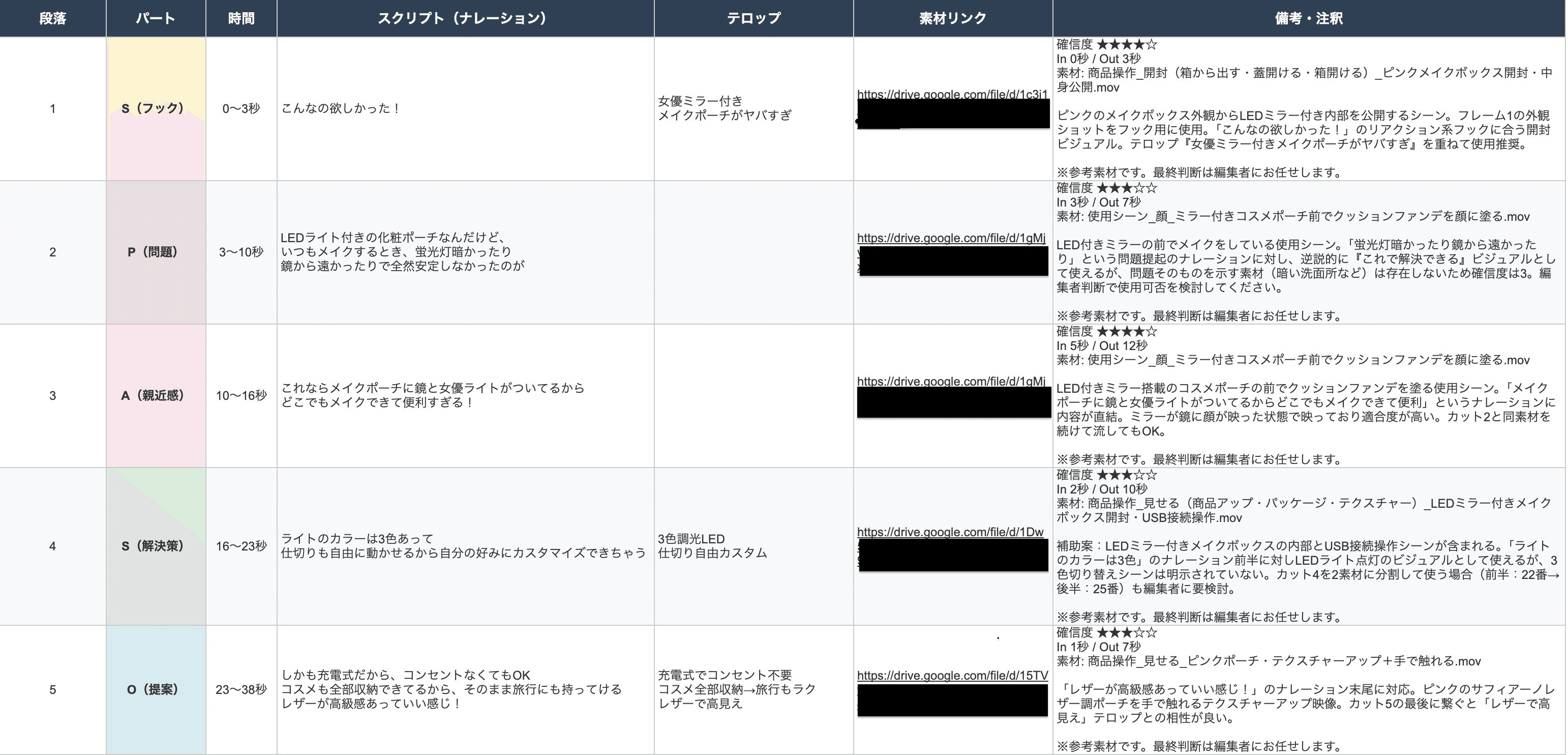Click the パート column header
The width and height of the screenshot is (1568, 755).
[x=156, y=18]
